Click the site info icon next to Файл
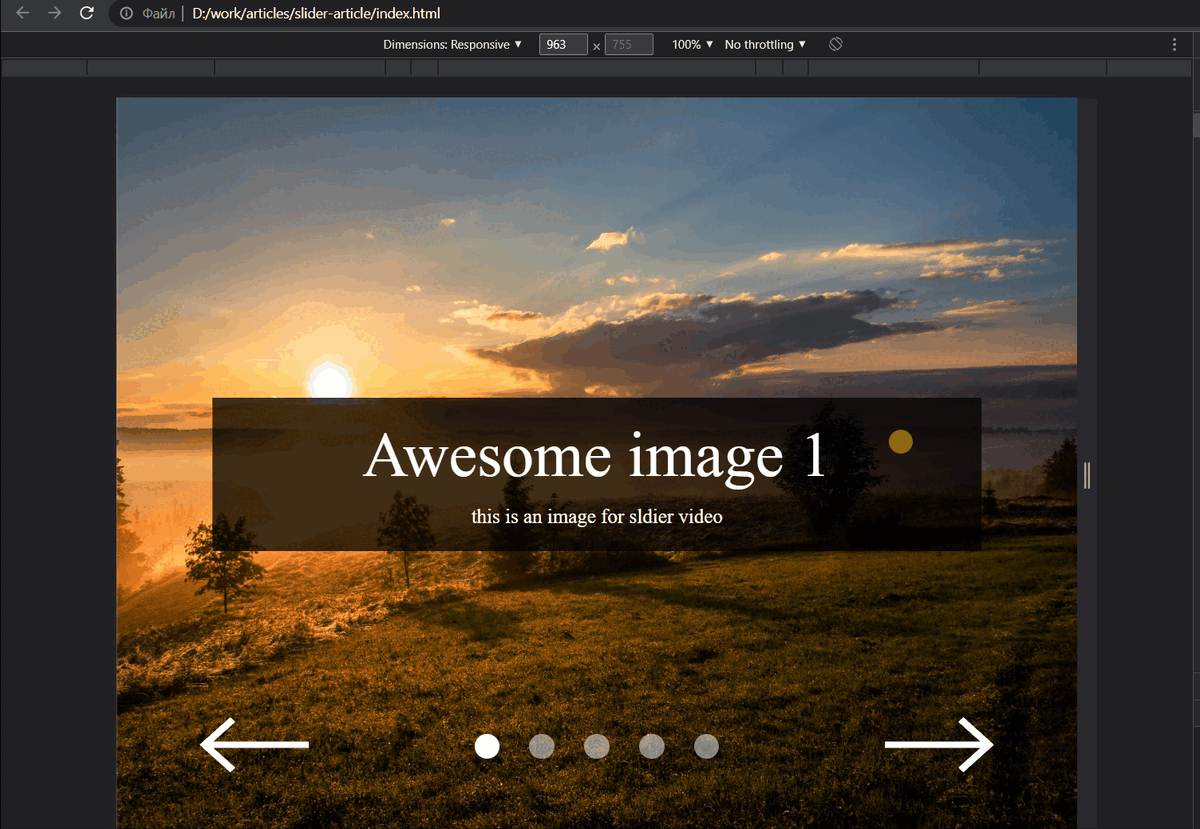The height and width of the screenshot is (829, 1200). 126,14
